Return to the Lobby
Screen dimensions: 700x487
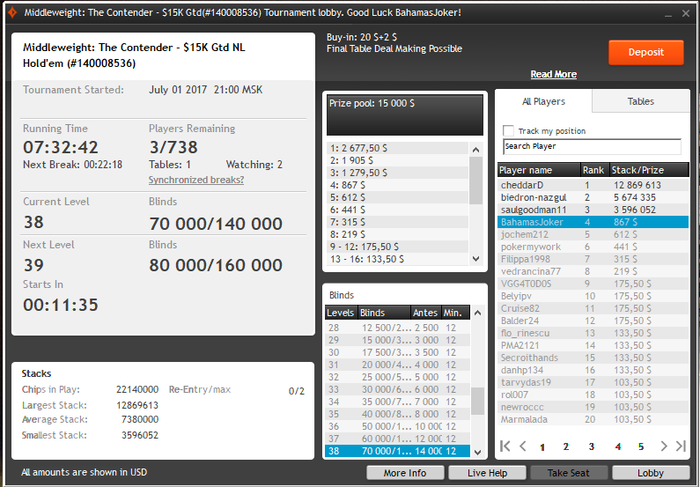pyautogui.click(x=650, y=473)
